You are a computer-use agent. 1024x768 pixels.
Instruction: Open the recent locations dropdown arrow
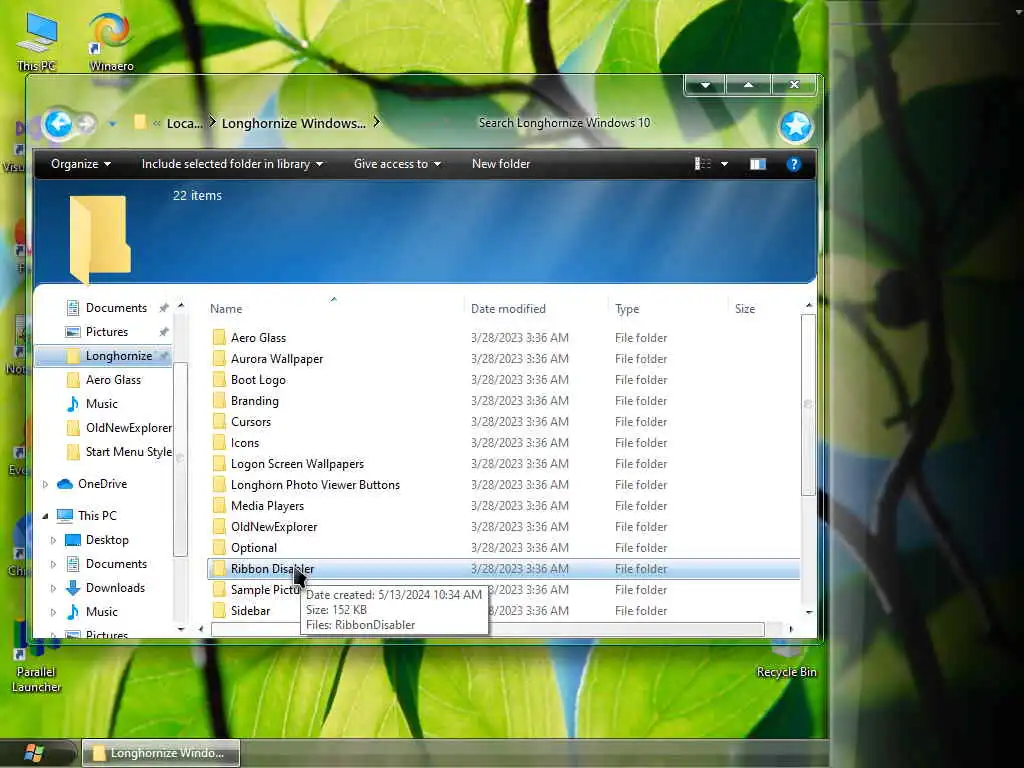112,123
